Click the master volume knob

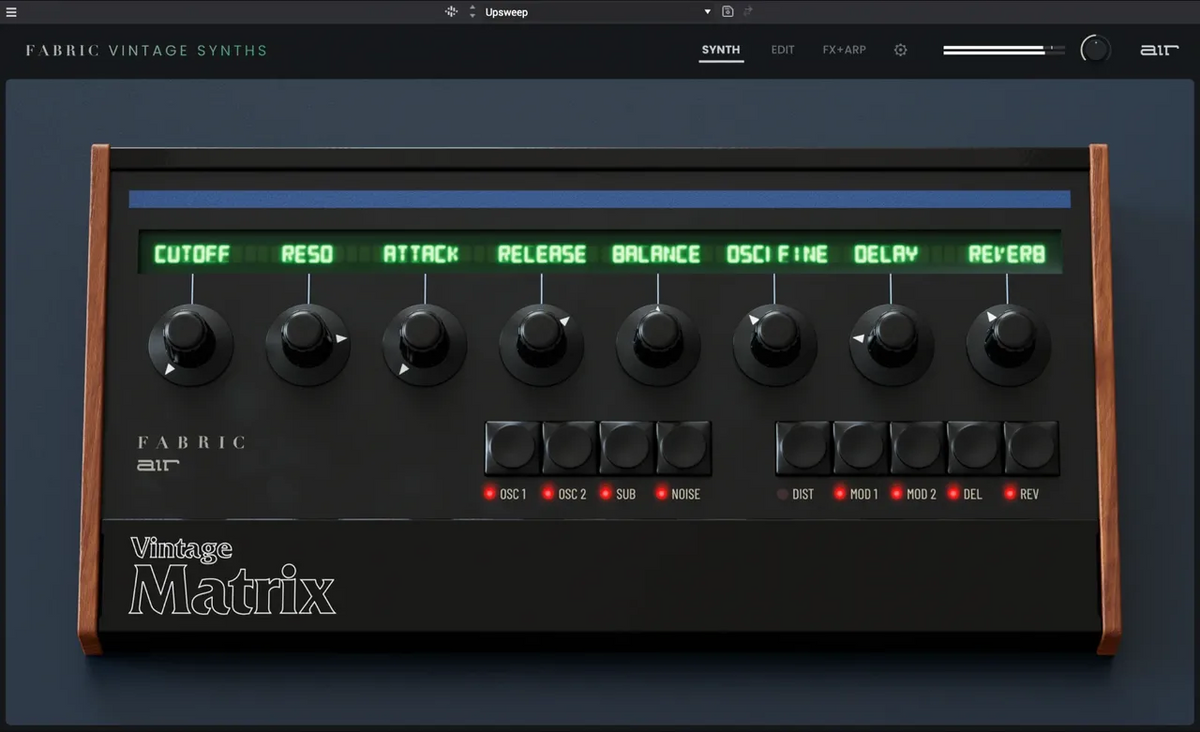click(x=1096, y=49)
